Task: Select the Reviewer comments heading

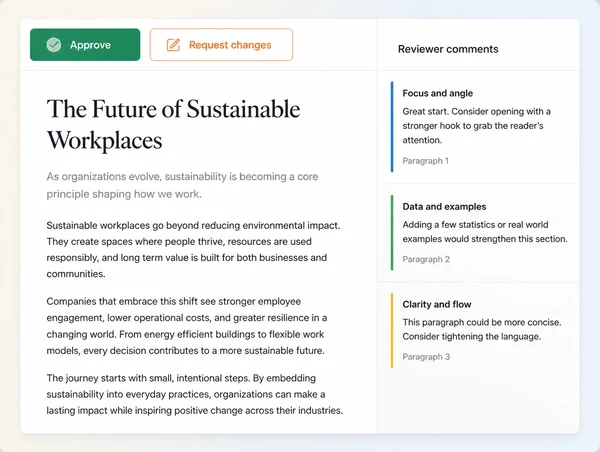Action: point(448,49)
